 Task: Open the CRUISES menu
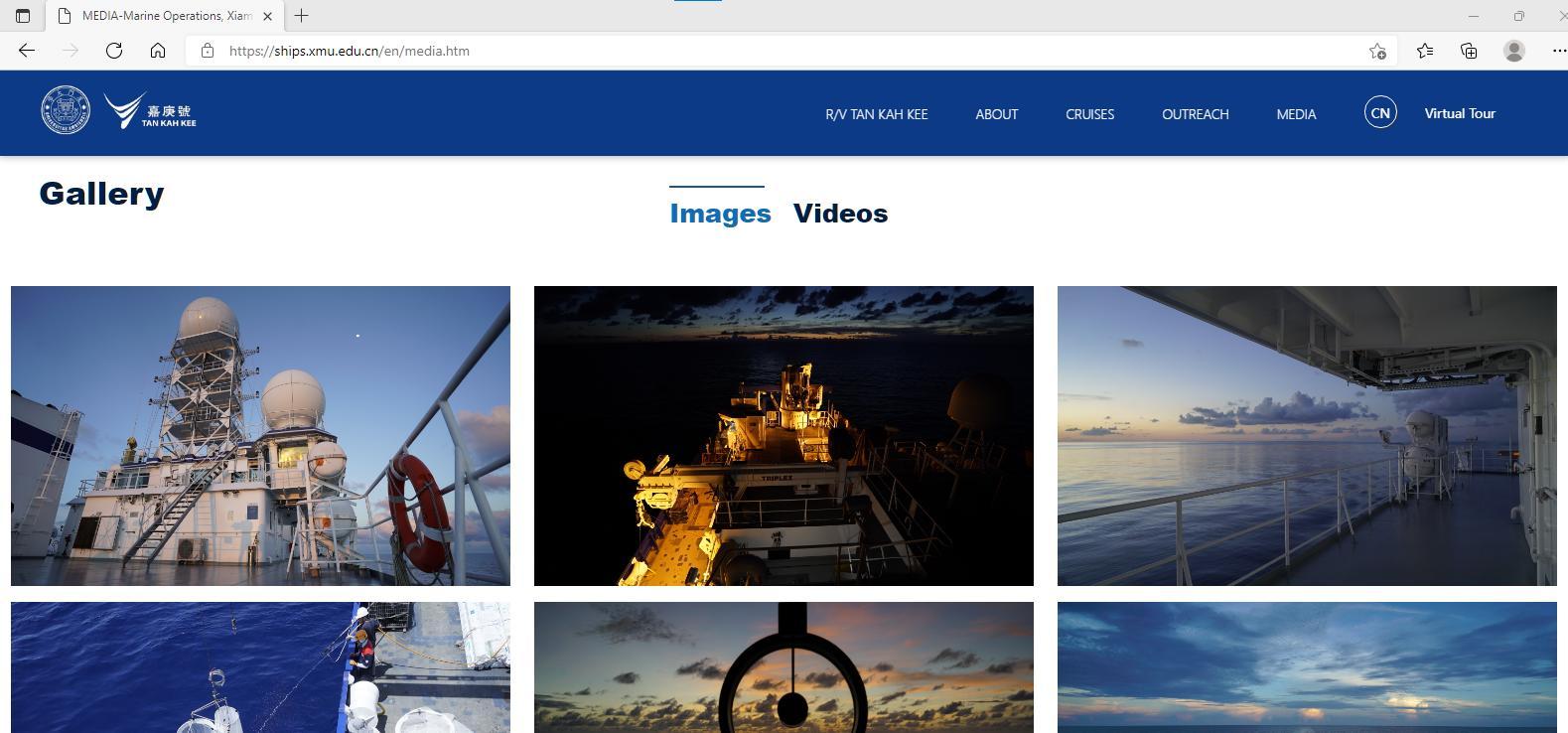pyautogui.click(x=1089, y=114)
